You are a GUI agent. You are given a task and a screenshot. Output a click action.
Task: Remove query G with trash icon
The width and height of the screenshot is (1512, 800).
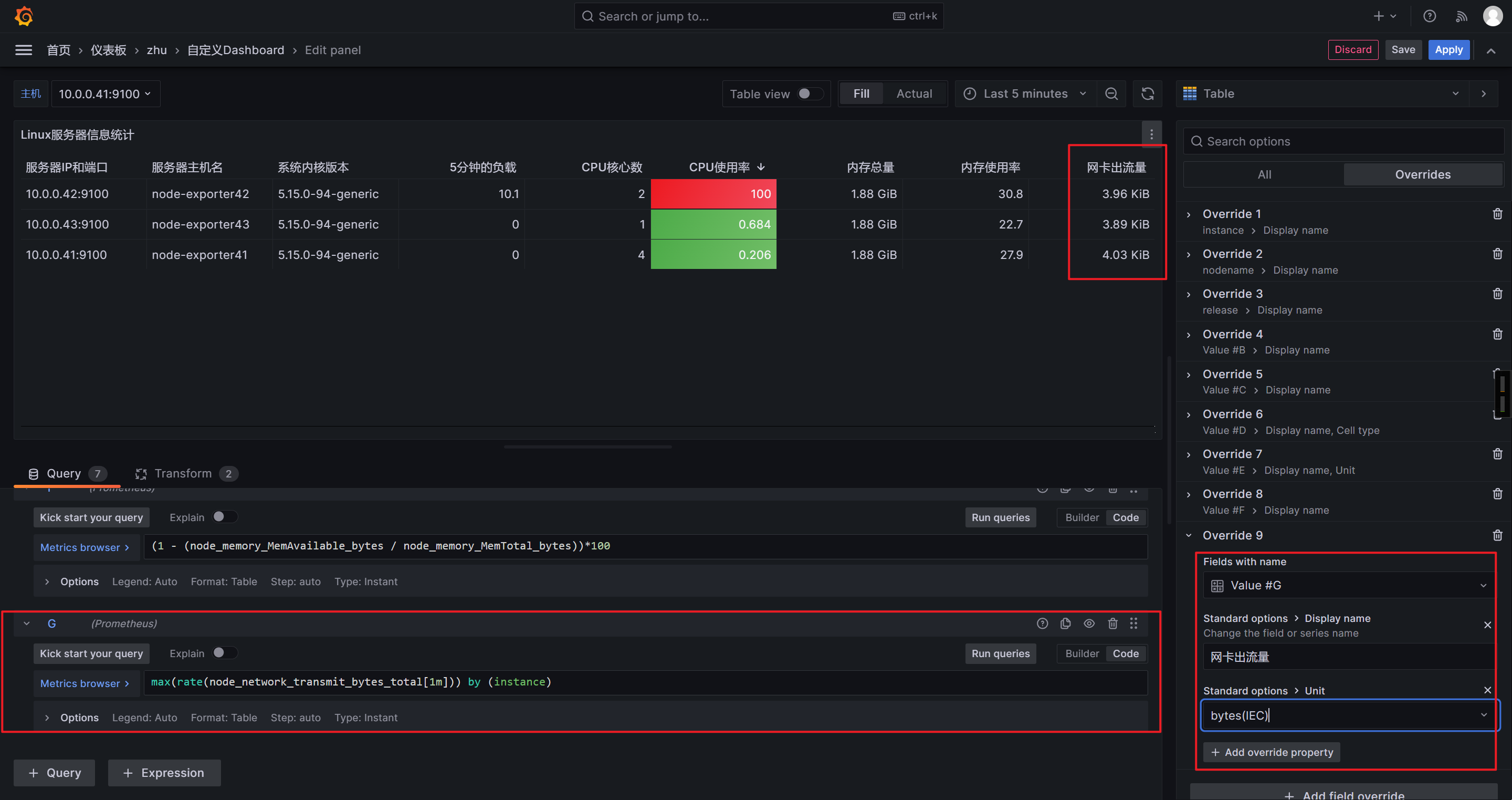1112,623
